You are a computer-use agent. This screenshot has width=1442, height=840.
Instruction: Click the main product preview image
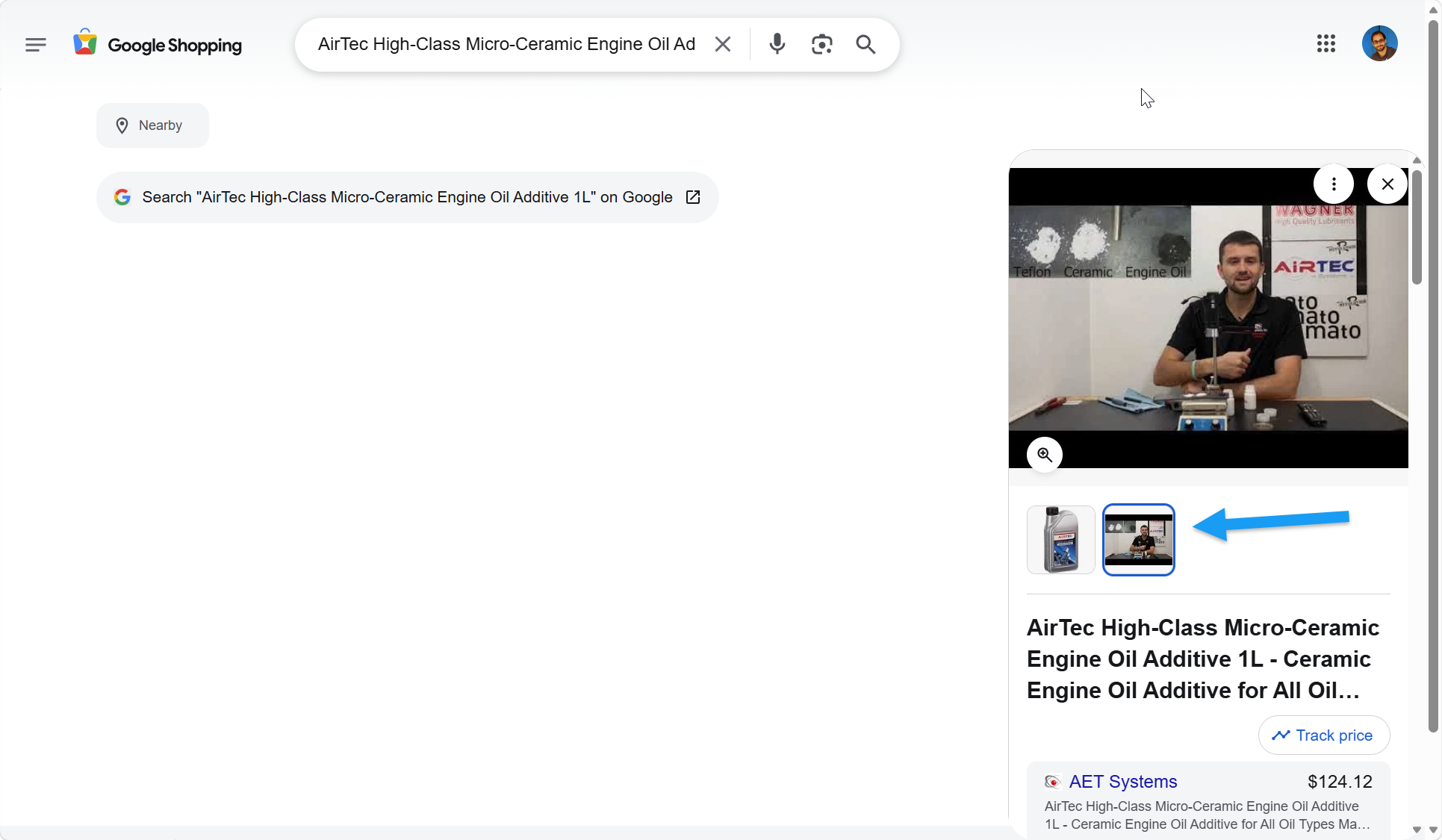1208,318
